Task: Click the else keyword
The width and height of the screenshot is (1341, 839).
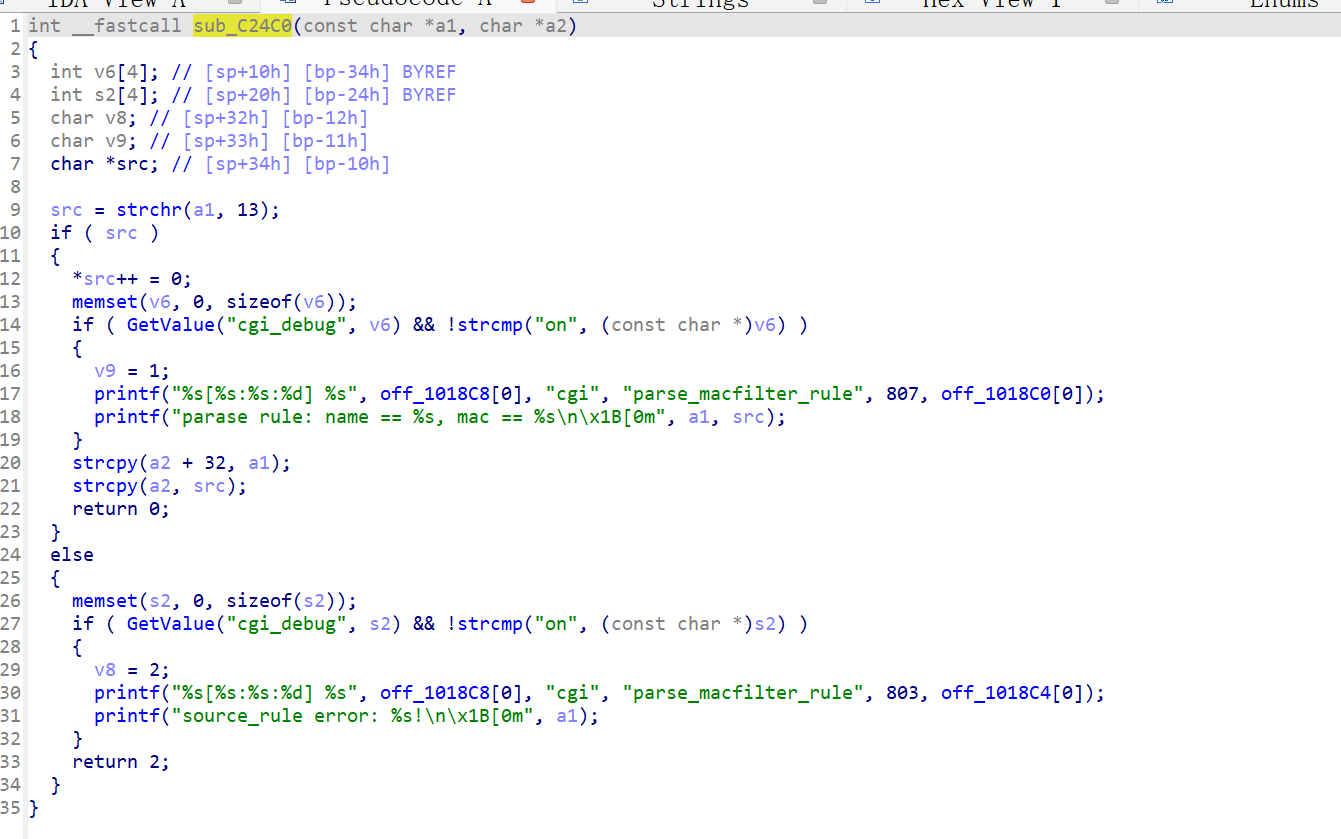Action: point(72,555)
